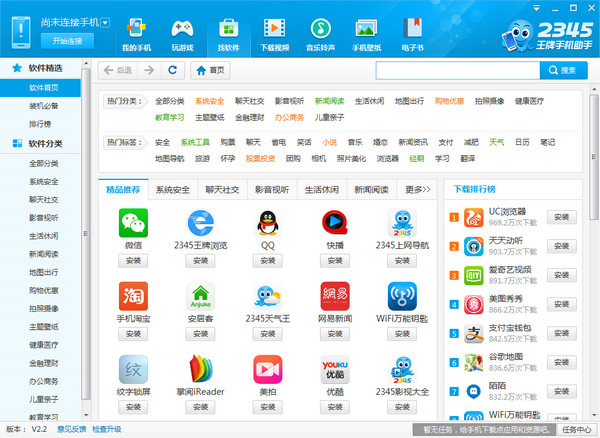
Task: Click the 安居客 app icon
Action: 201,296
